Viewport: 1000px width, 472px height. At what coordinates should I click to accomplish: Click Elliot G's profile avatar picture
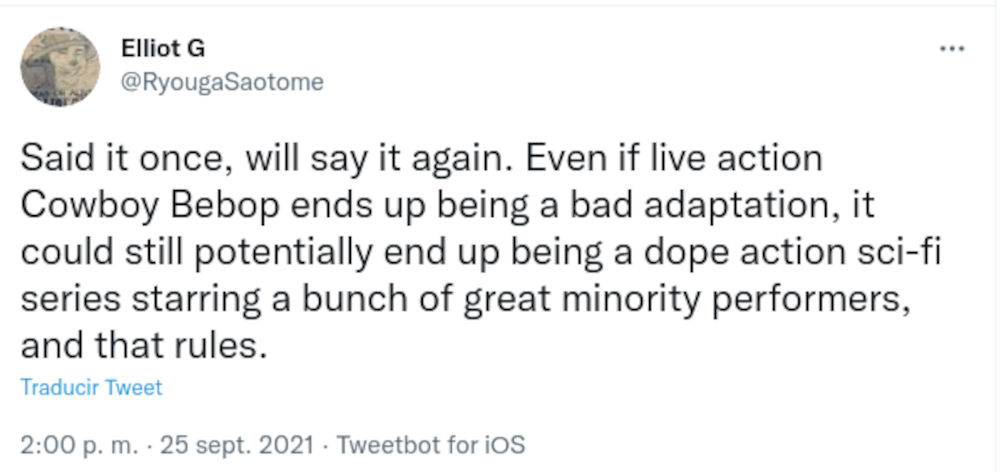60,67
